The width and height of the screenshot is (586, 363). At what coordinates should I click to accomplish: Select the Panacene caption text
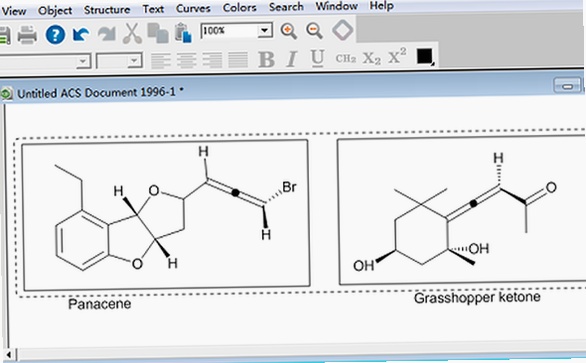coord(99,304)
